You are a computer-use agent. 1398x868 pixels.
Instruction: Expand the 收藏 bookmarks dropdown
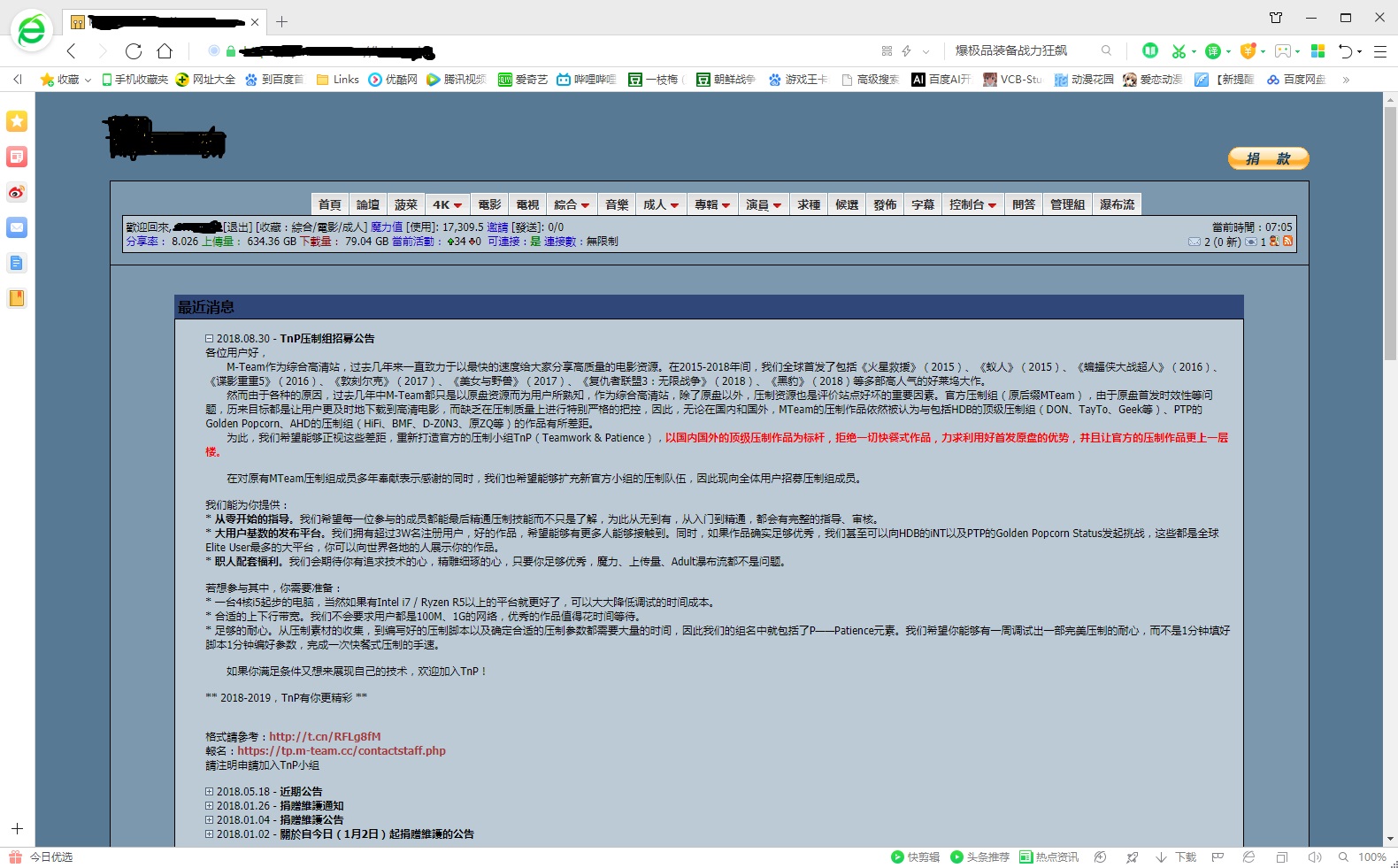[x=88, y=80]
